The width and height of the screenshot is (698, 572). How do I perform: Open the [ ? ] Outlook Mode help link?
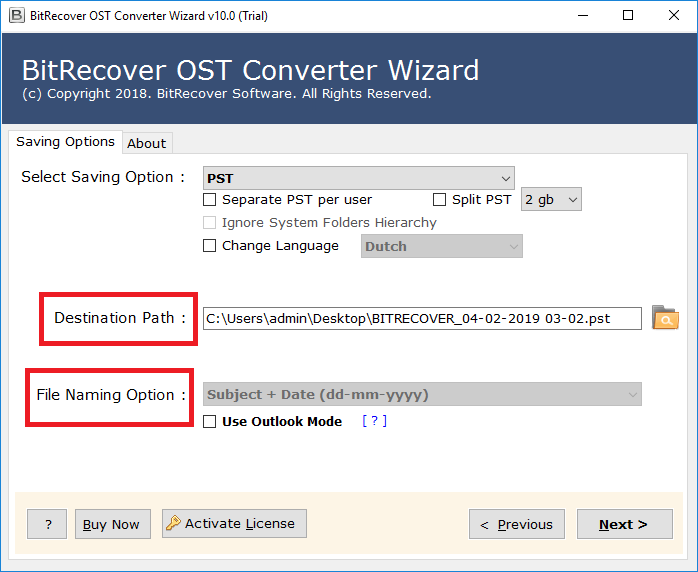point(374,421)
